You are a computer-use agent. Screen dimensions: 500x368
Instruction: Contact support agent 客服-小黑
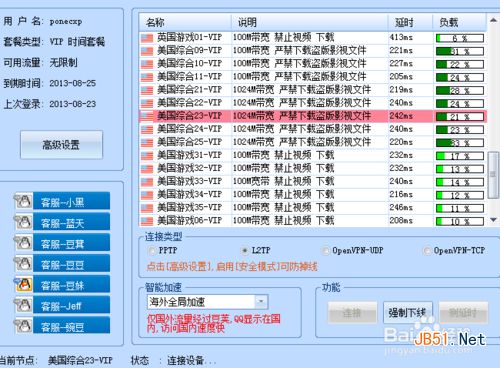71,201
